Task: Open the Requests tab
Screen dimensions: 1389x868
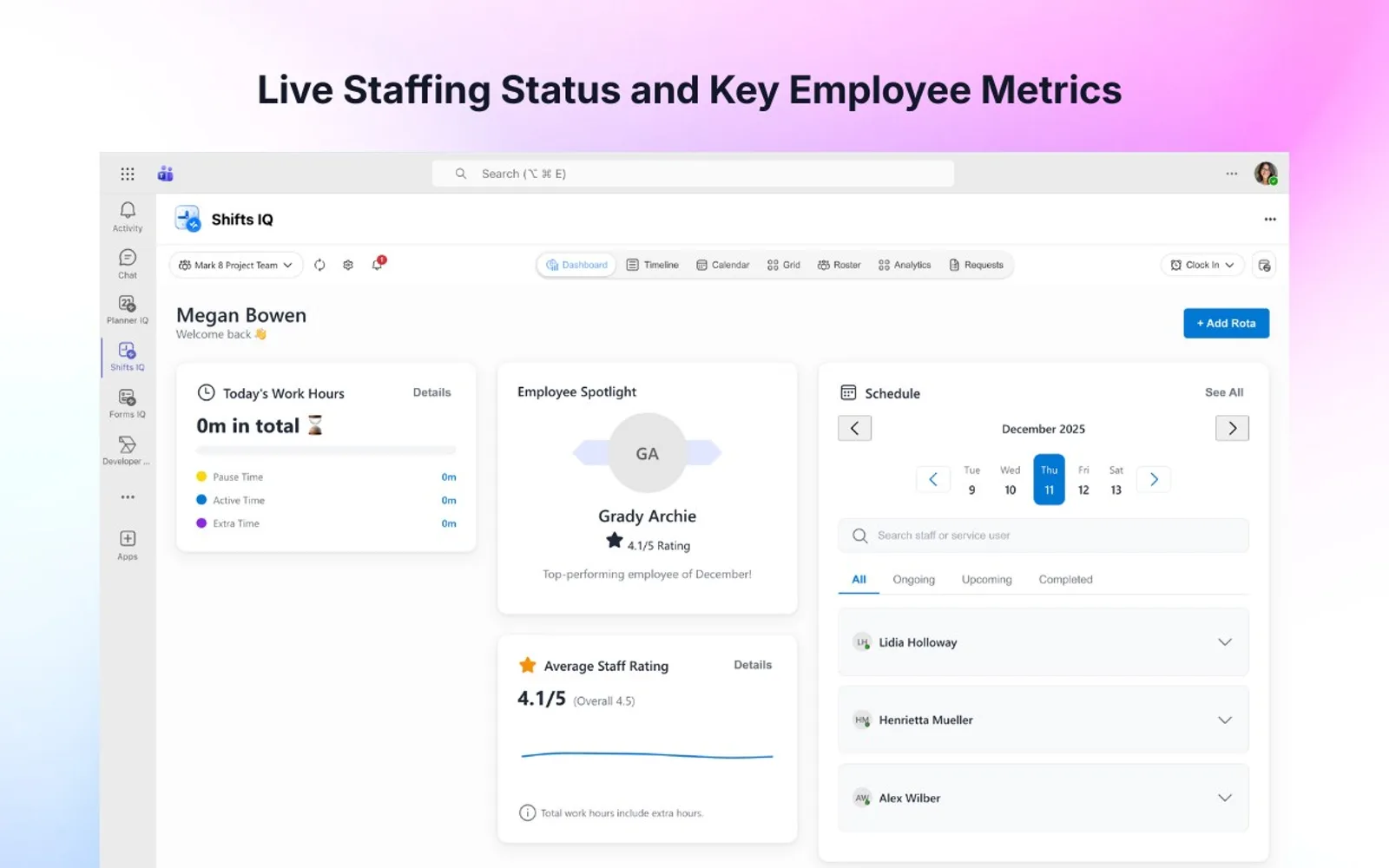Action: pyautogui.click(x=976, y=265)
